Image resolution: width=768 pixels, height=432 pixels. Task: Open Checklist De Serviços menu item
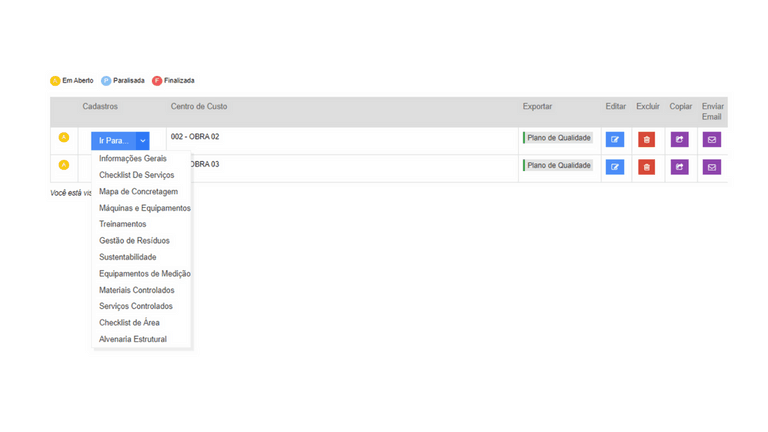(136, 175)
